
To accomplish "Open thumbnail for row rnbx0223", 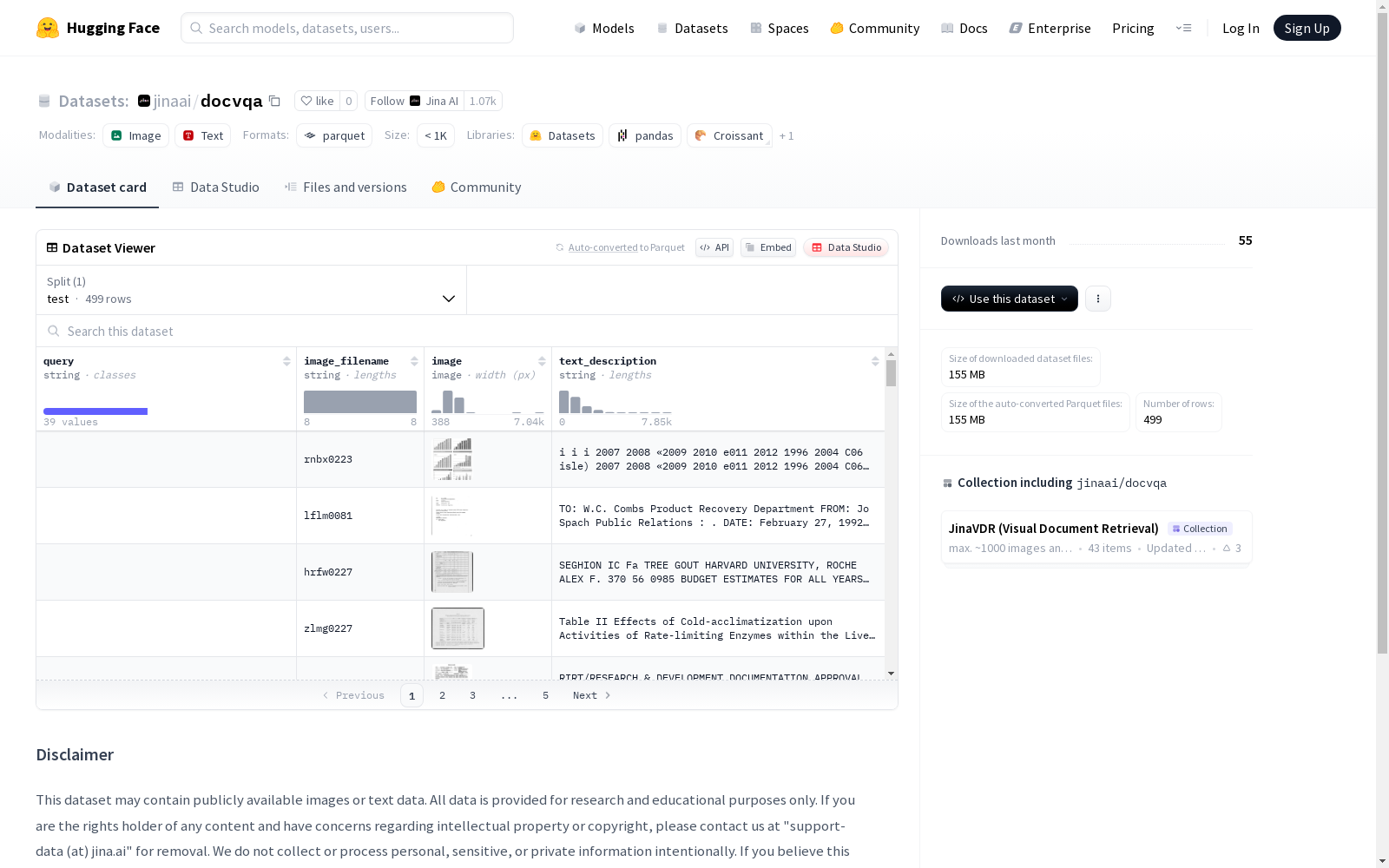I will pos(452,459).
